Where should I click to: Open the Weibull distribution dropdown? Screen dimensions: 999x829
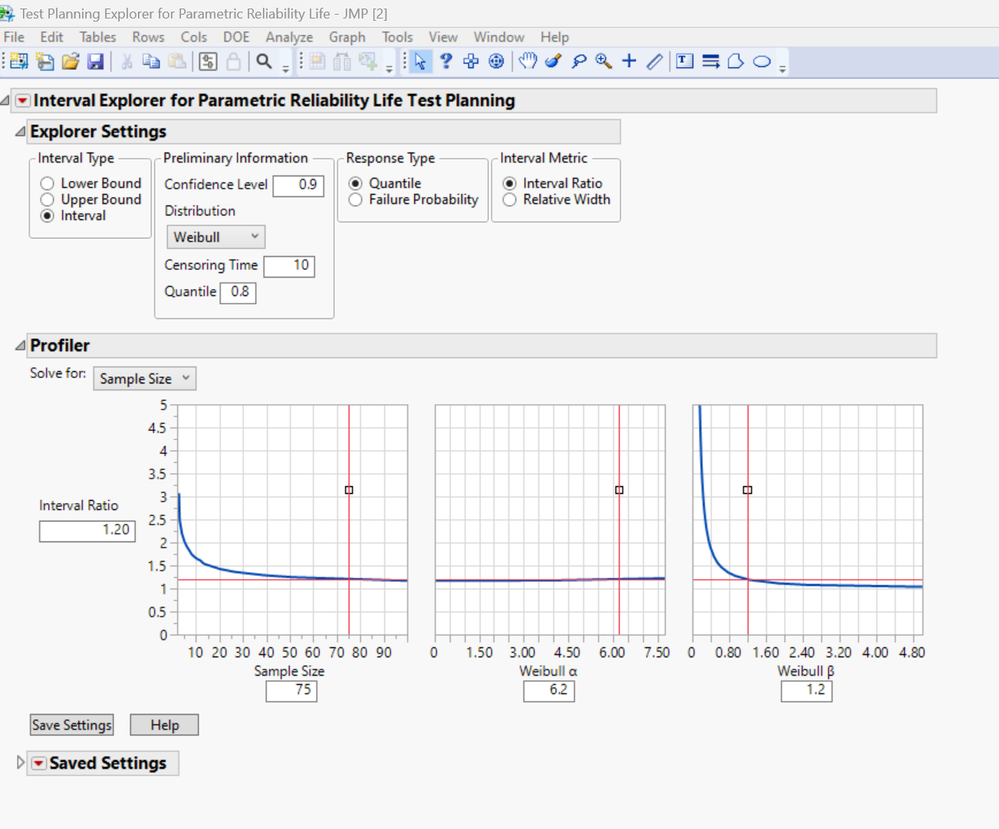pyautogui.click(x=215, y=237)
